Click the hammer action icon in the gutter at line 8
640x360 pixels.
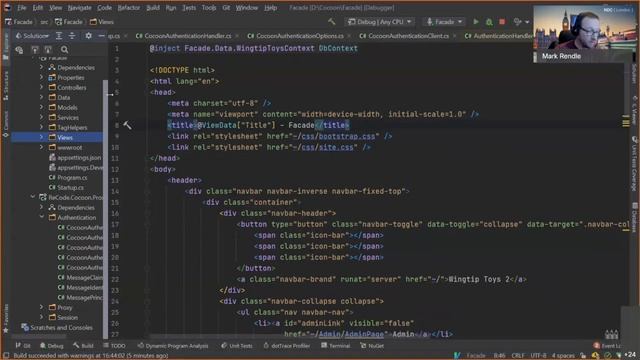pos(127,125)
